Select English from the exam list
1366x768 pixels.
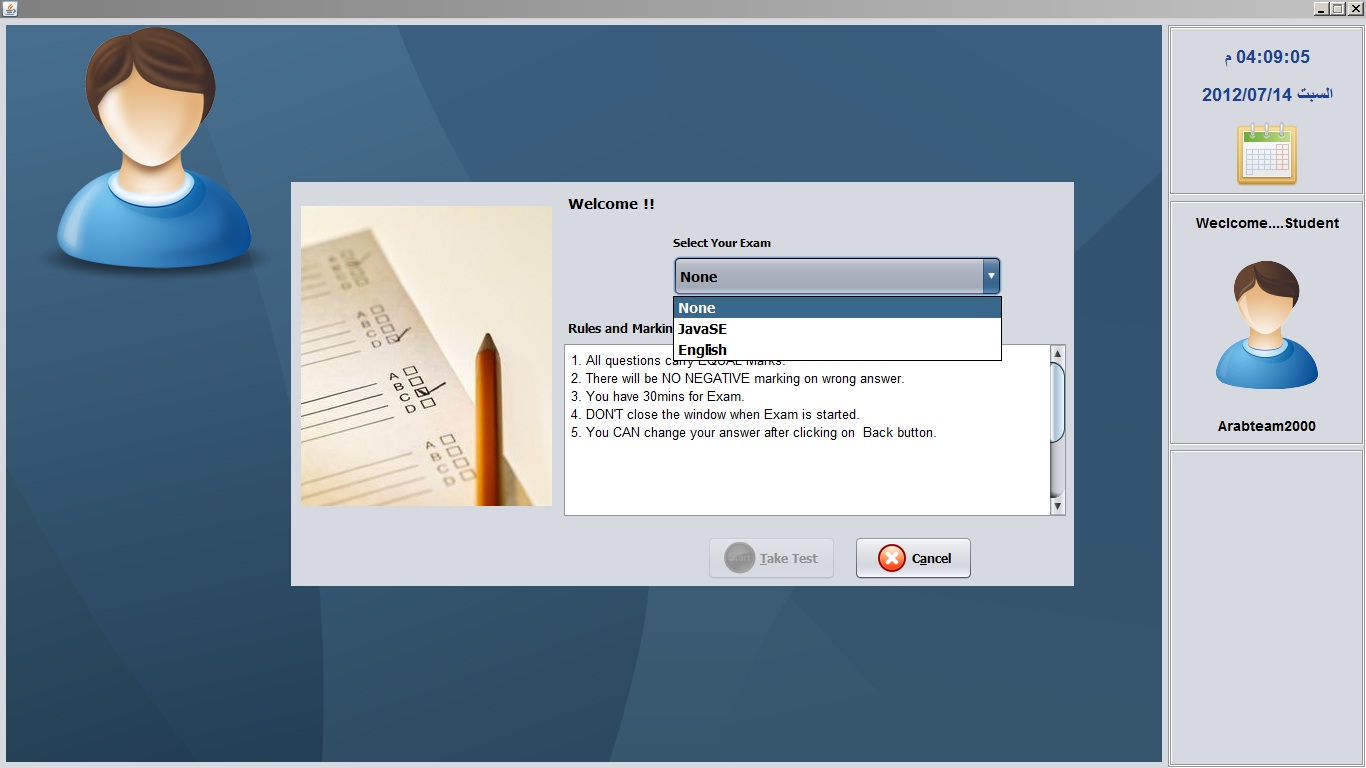pos(837,350)
